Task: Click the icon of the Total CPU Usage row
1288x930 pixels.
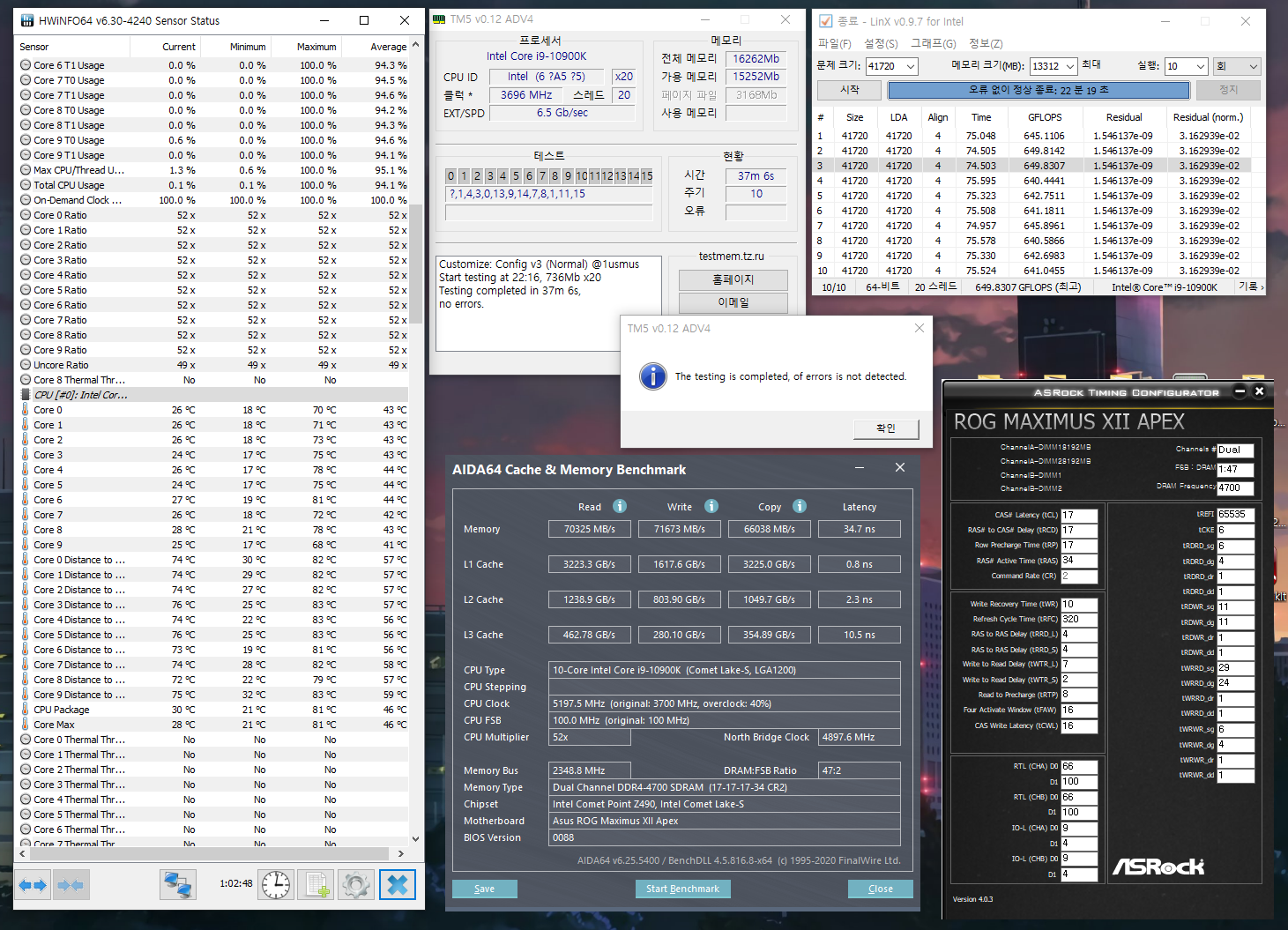Action: pos(26,185)
